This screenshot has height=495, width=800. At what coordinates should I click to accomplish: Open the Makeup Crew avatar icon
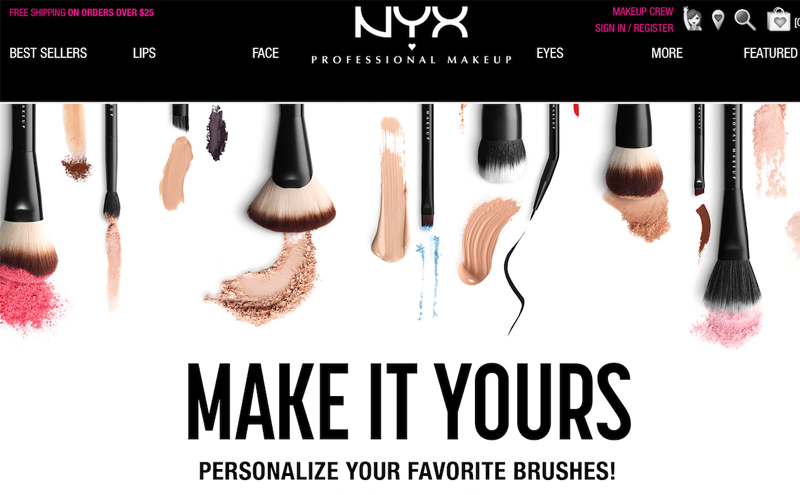coord(692,19)
